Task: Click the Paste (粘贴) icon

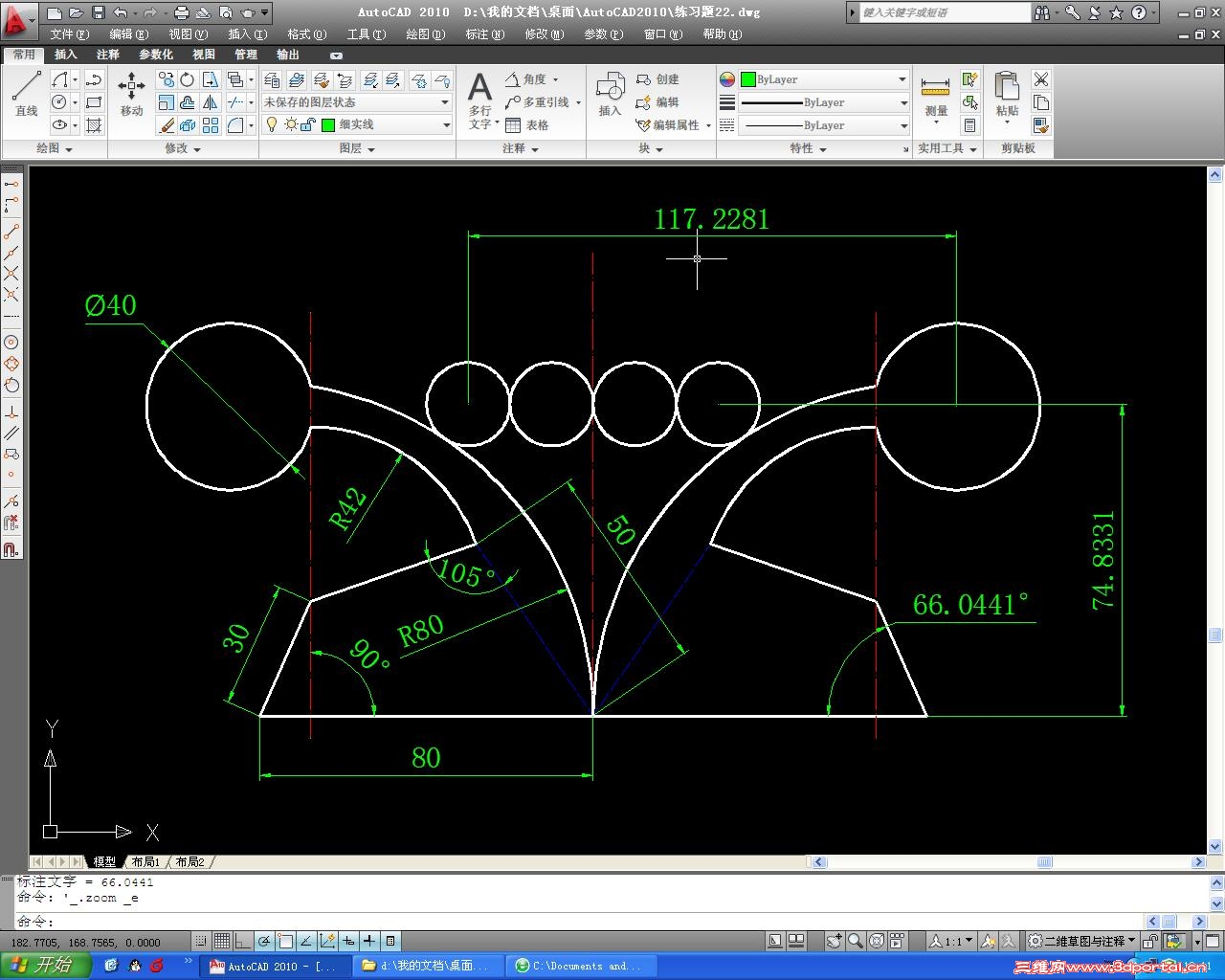Action: point(1007,96)
